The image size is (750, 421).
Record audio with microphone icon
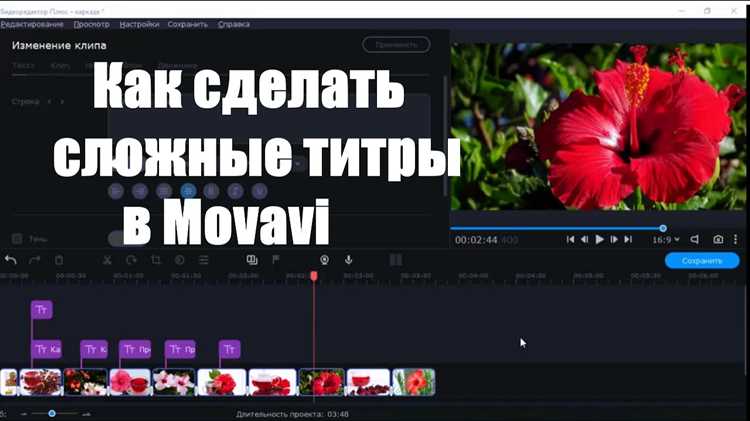click(x=349, y=260)
